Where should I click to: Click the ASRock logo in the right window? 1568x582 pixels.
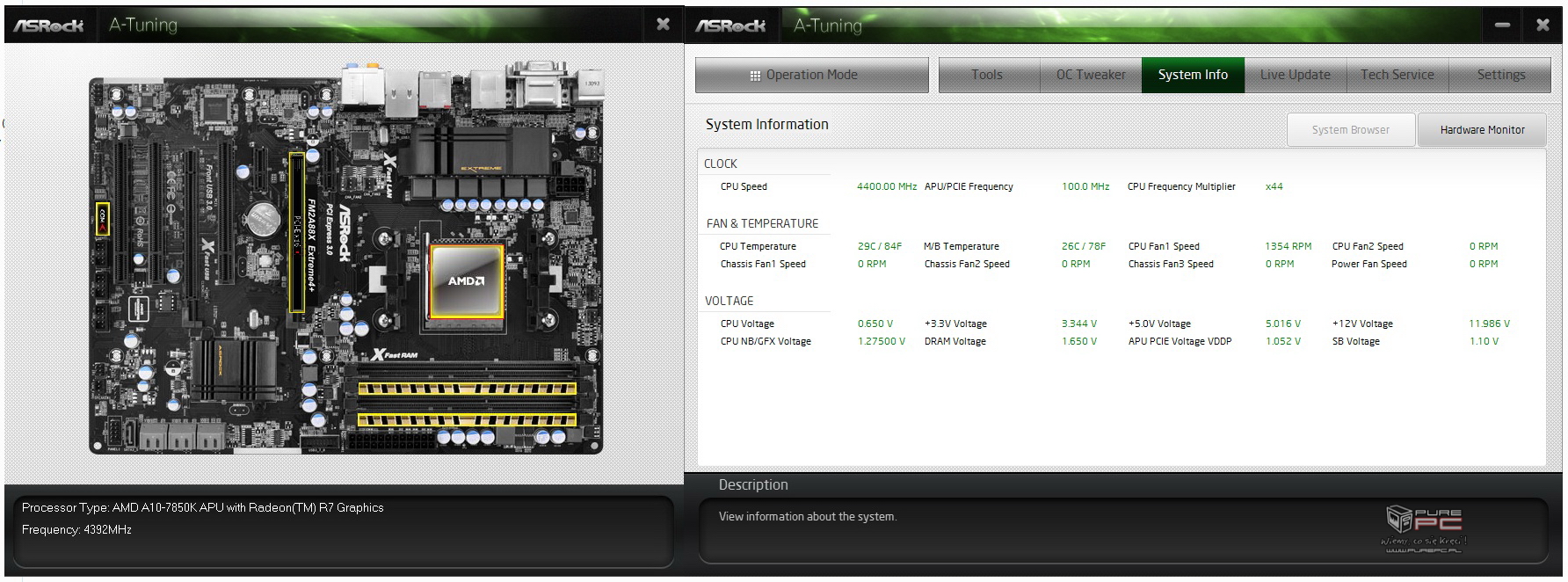(730, 25)
